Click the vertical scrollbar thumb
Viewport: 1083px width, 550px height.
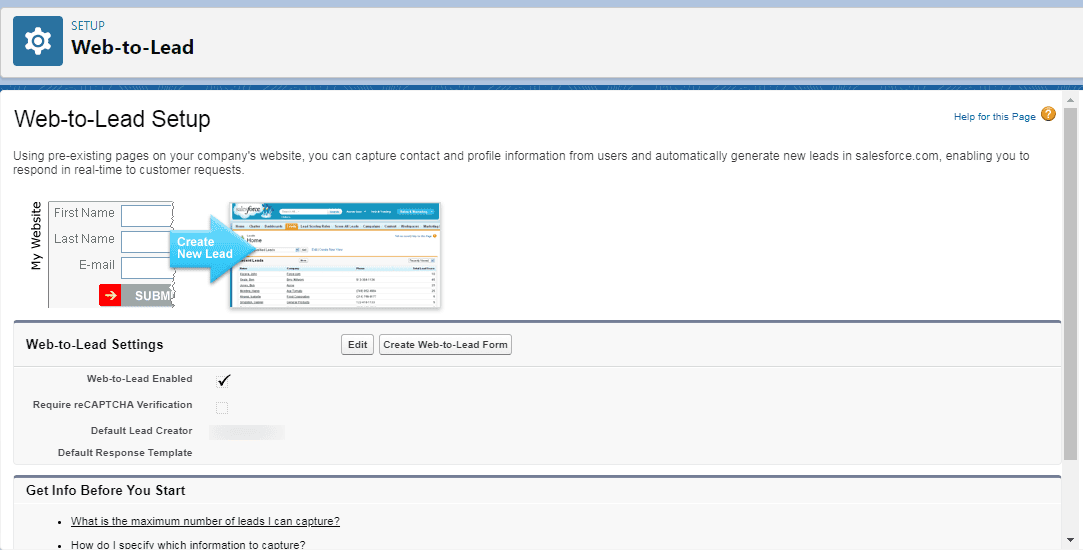1071,283
